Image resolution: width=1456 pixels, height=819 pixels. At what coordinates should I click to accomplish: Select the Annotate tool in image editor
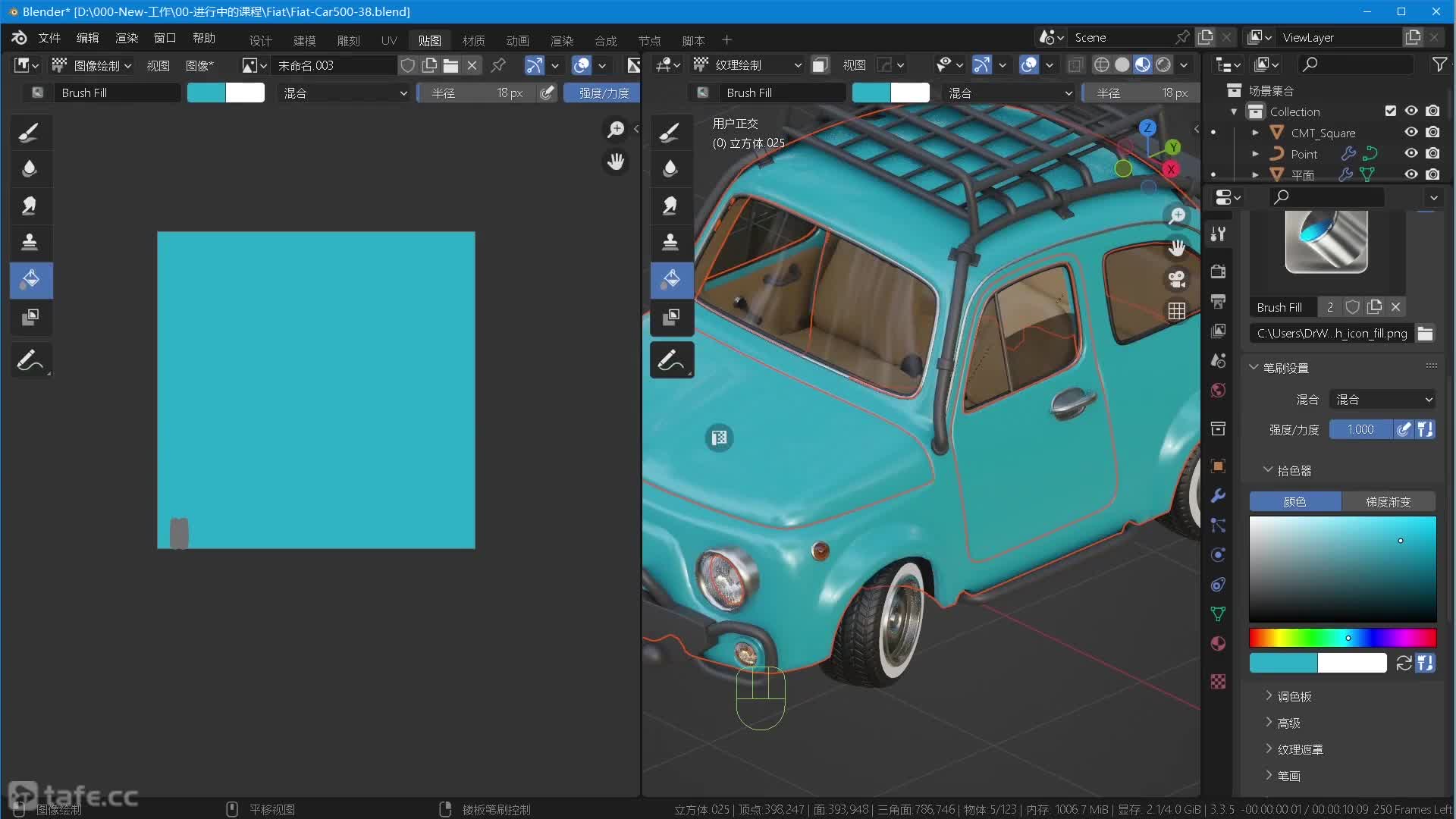point(30,360)
